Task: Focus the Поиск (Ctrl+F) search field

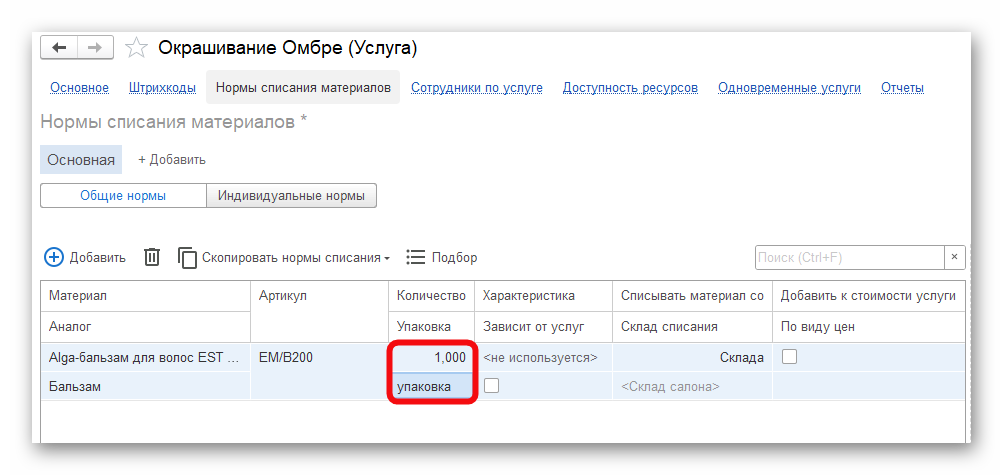Action: point(849,257)
